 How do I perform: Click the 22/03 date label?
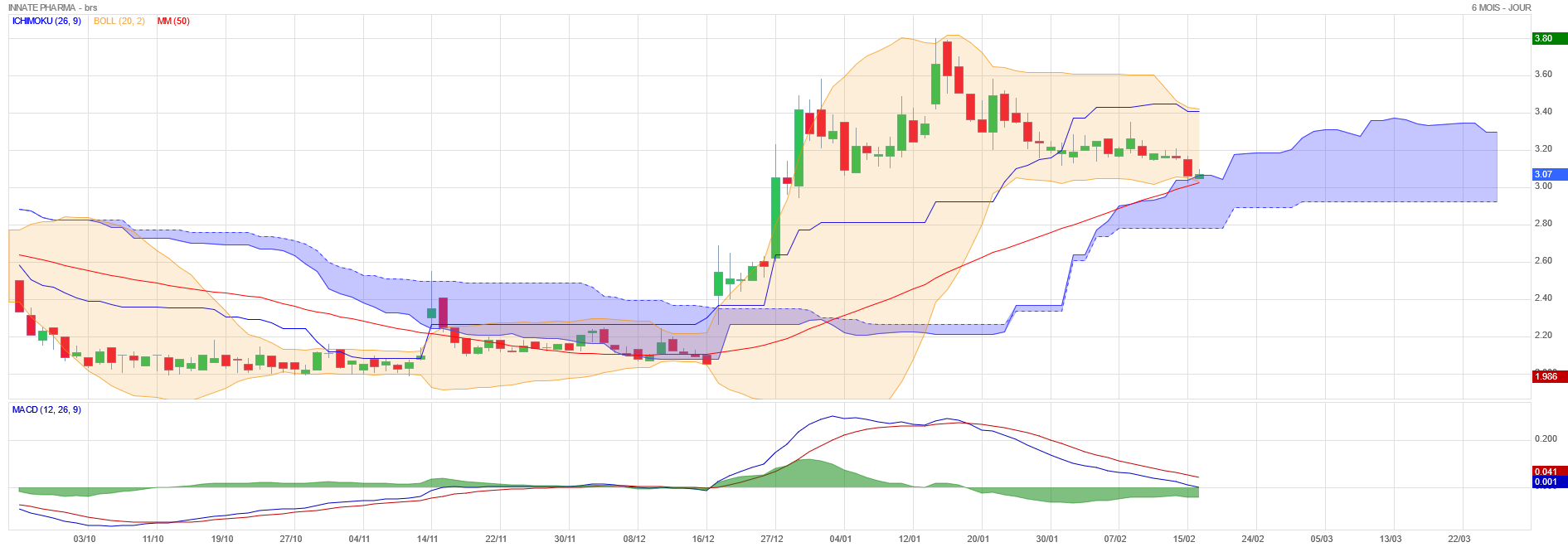click(x=1459, y=539)
